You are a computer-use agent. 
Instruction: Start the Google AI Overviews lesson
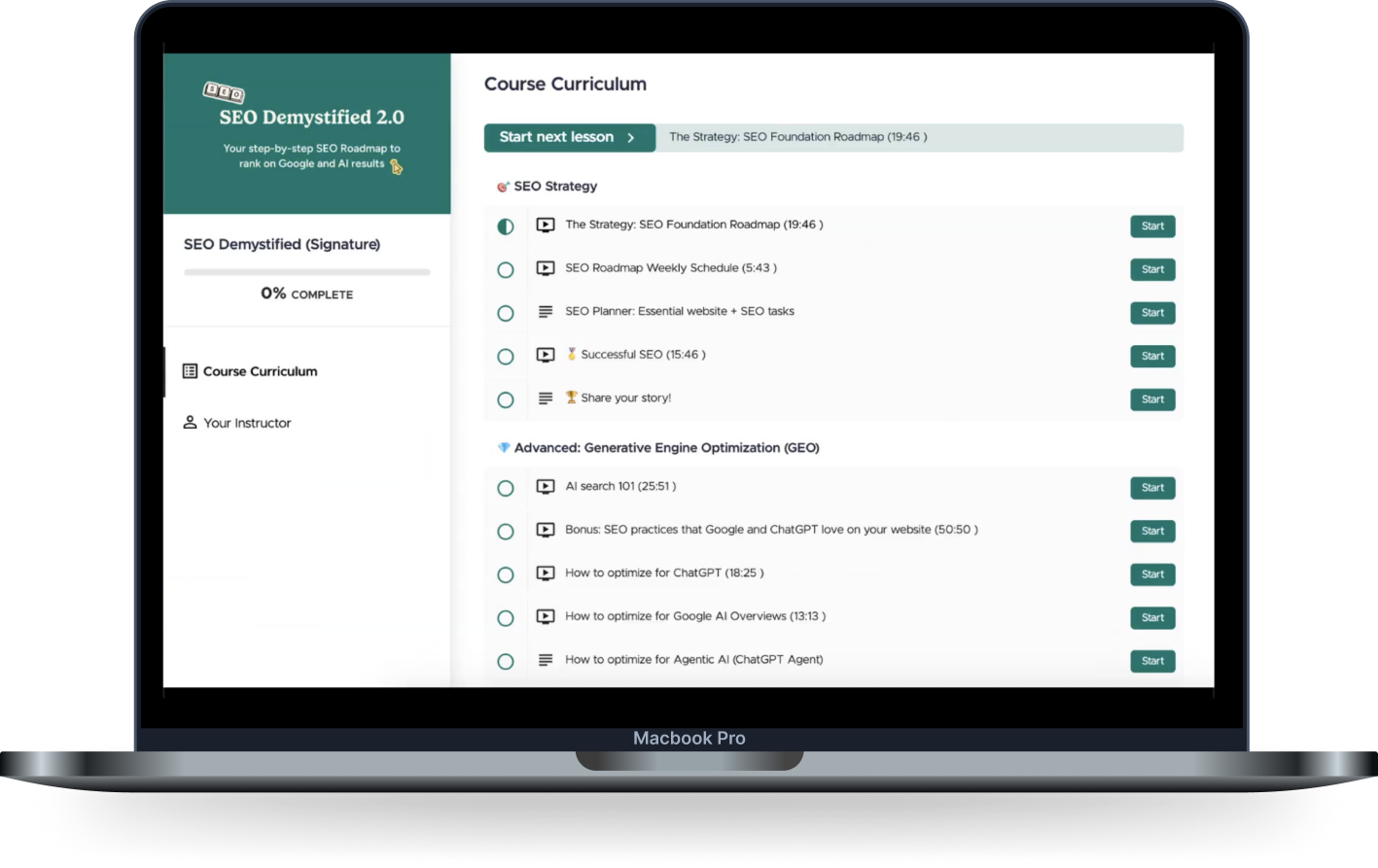tap(1152, 617)
